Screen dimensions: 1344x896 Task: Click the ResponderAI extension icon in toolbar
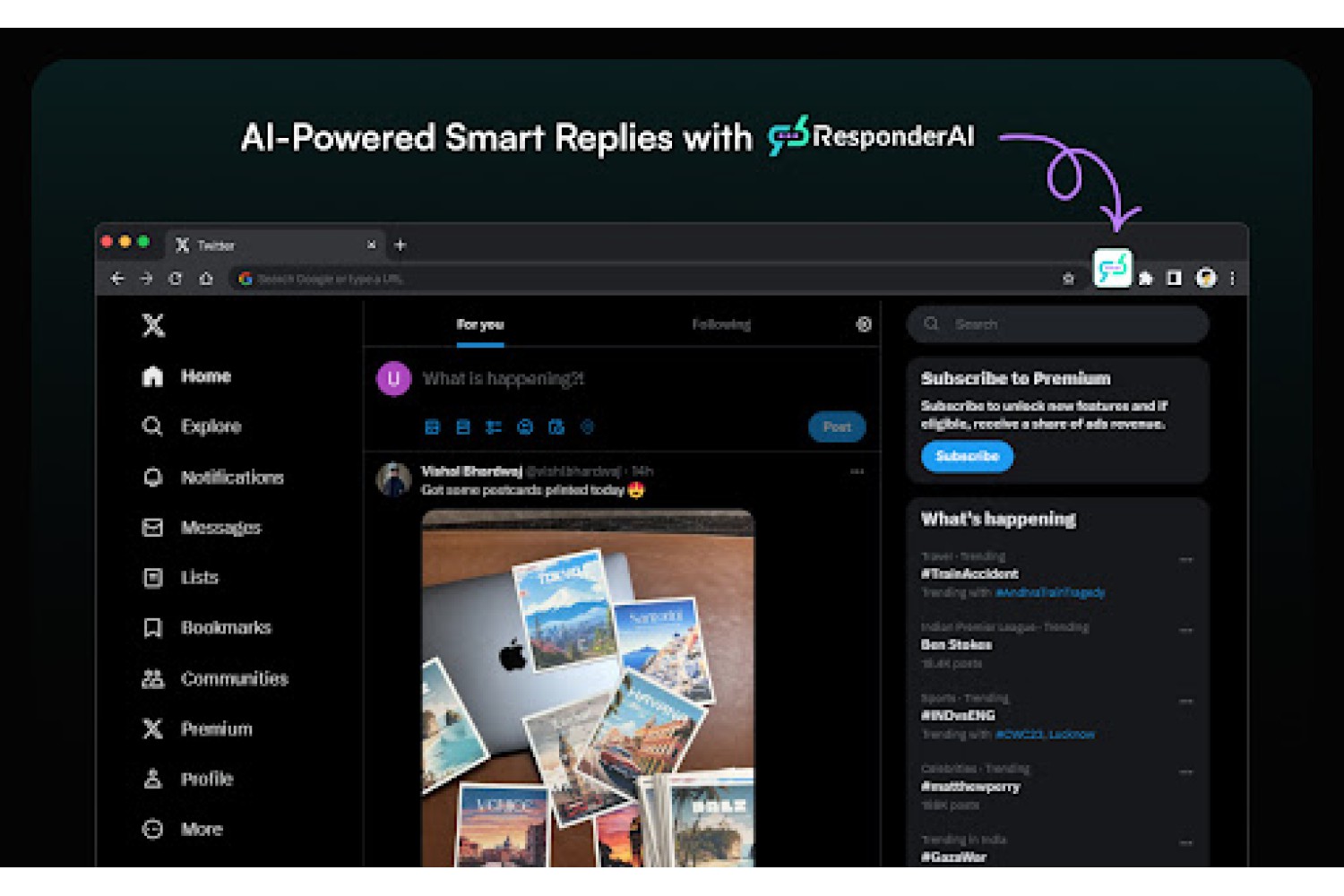(x=1112, y=268)
